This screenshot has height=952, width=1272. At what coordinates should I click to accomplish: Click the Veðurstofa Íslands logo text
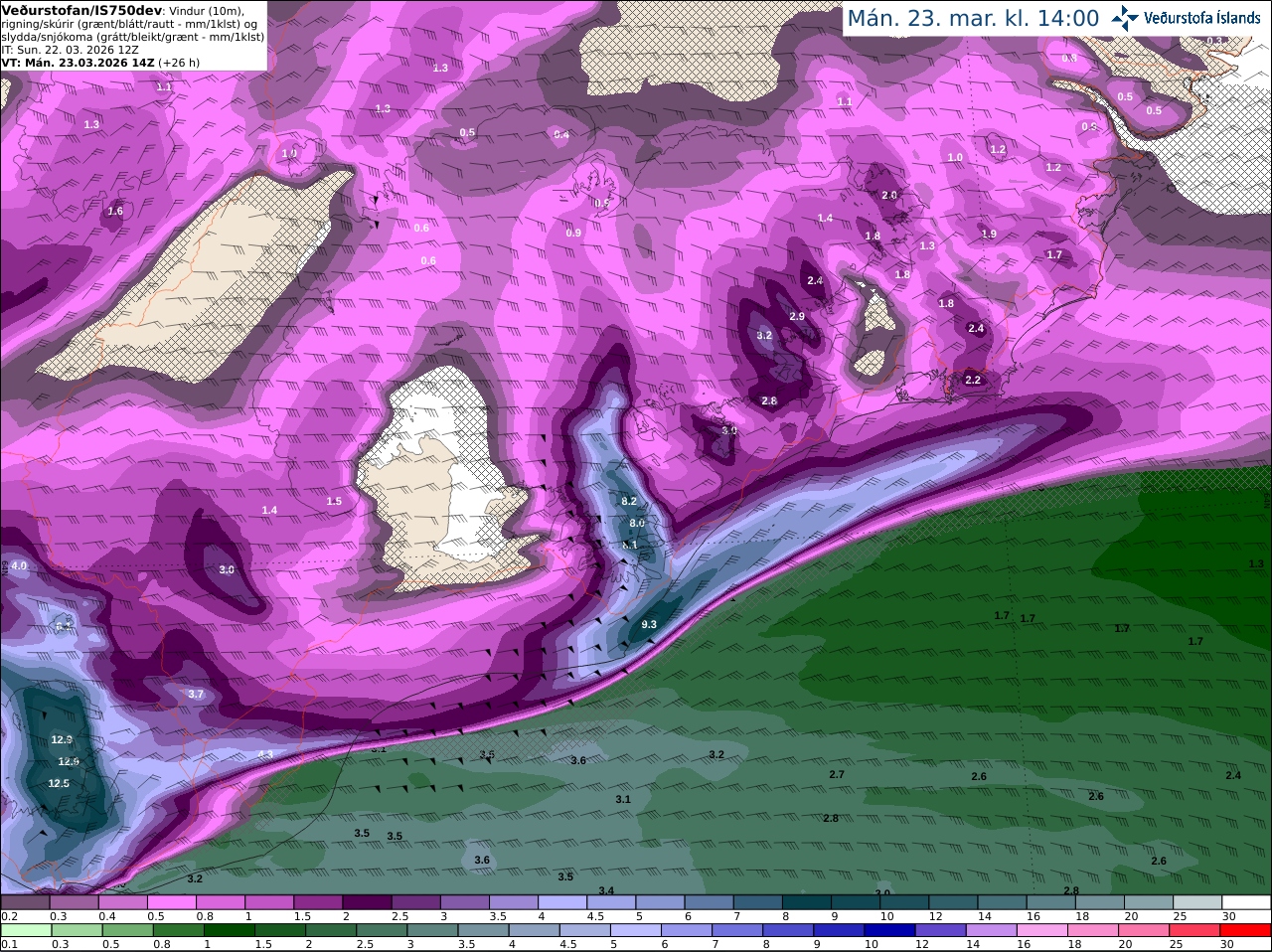click(1201, 18)
